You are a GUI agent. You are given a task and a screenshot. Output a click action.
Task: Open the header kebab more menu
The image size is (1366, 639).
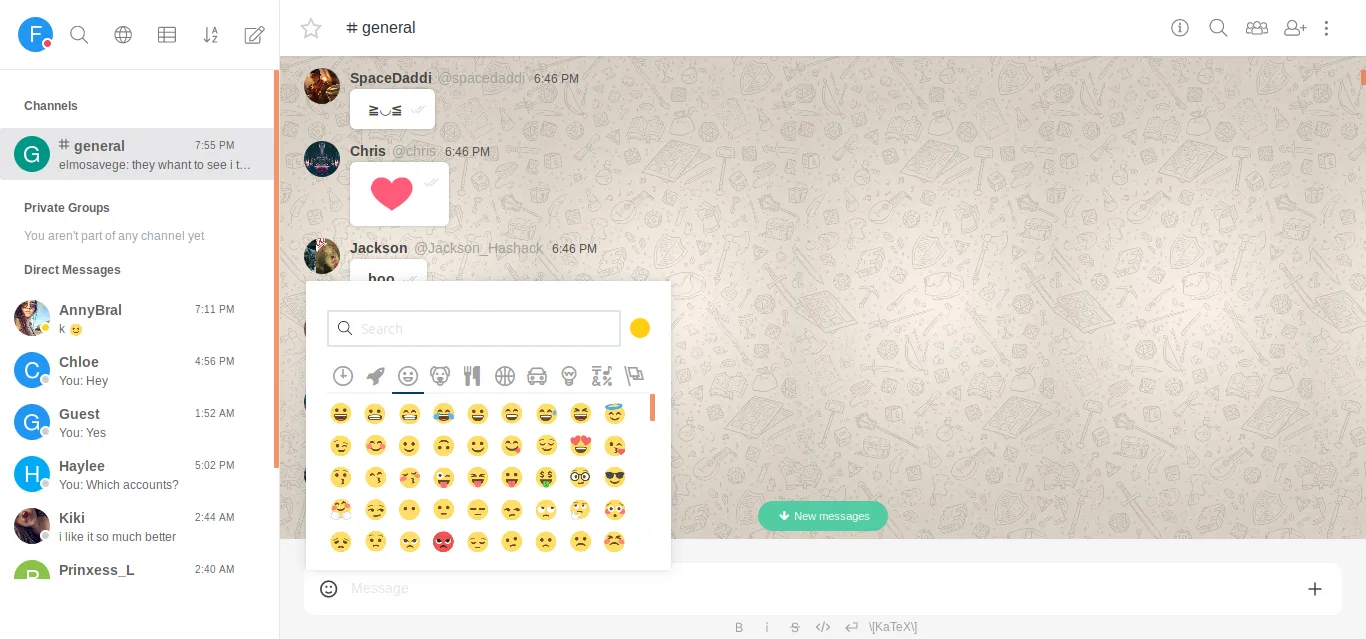click(x=1327, y=28)
